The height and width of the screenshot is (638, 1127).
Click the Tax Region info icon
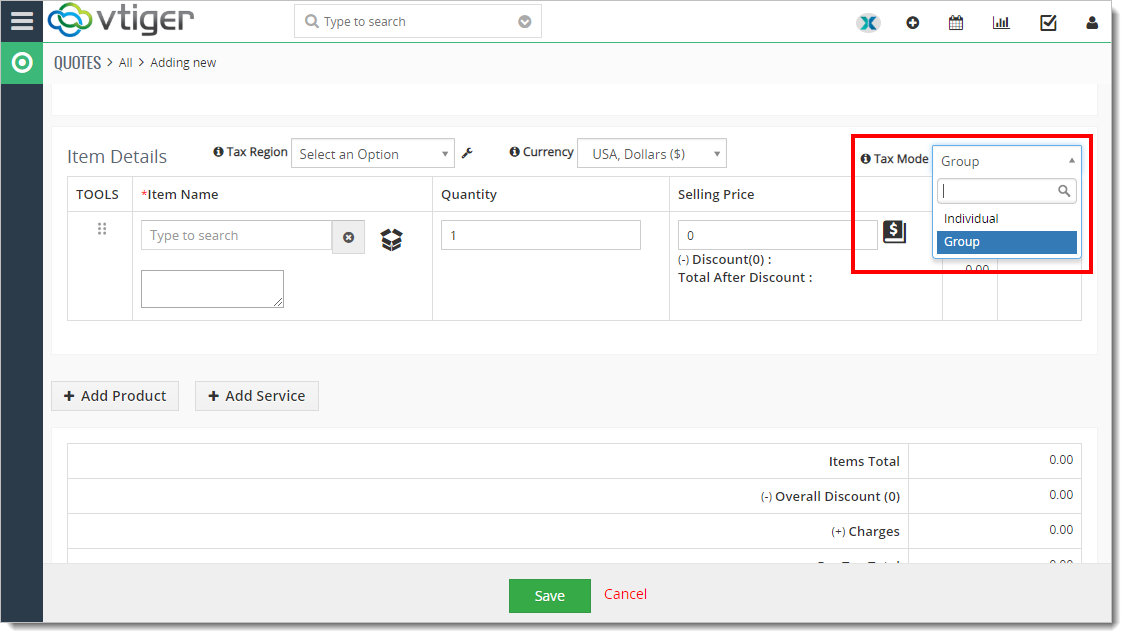click(x=218, y=152)
